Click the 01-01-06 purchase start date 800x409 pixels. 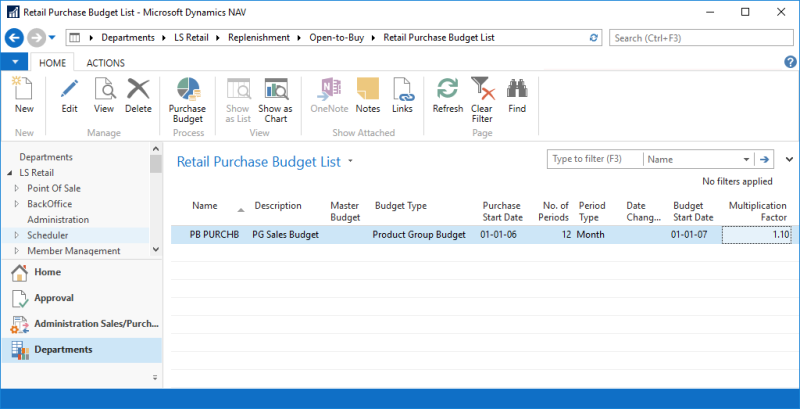click(498, 235)
